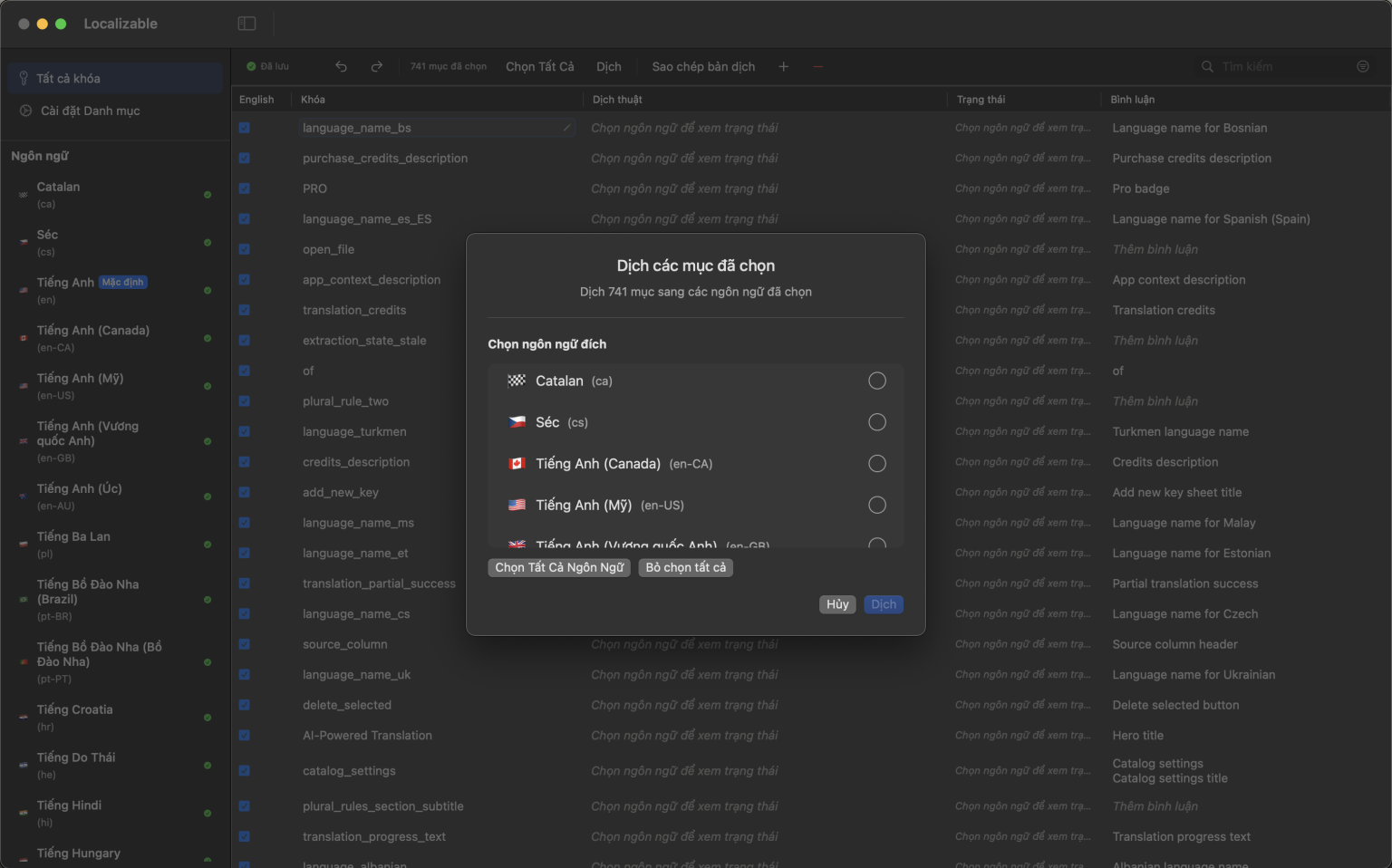Viewport: 1392px width, 868px height.
Task: Click the English column header
Action: point(256,100)
